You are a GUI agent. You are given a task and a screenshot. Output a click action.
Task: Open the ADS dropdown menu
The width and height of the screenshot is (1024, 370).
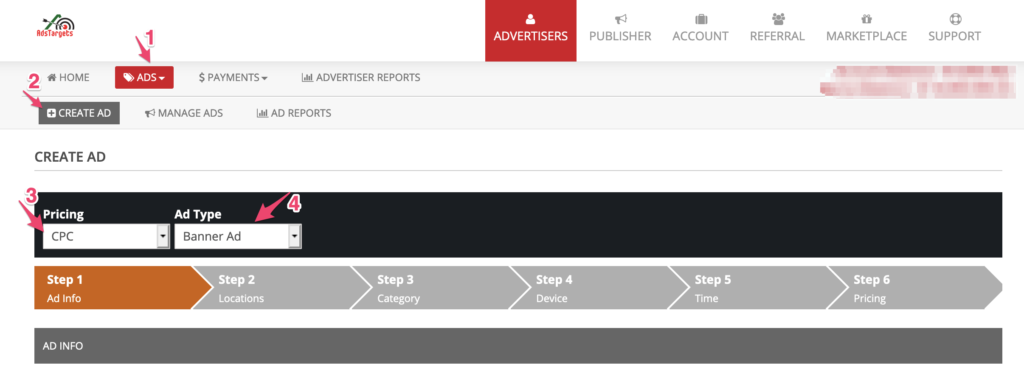(144, 77)
